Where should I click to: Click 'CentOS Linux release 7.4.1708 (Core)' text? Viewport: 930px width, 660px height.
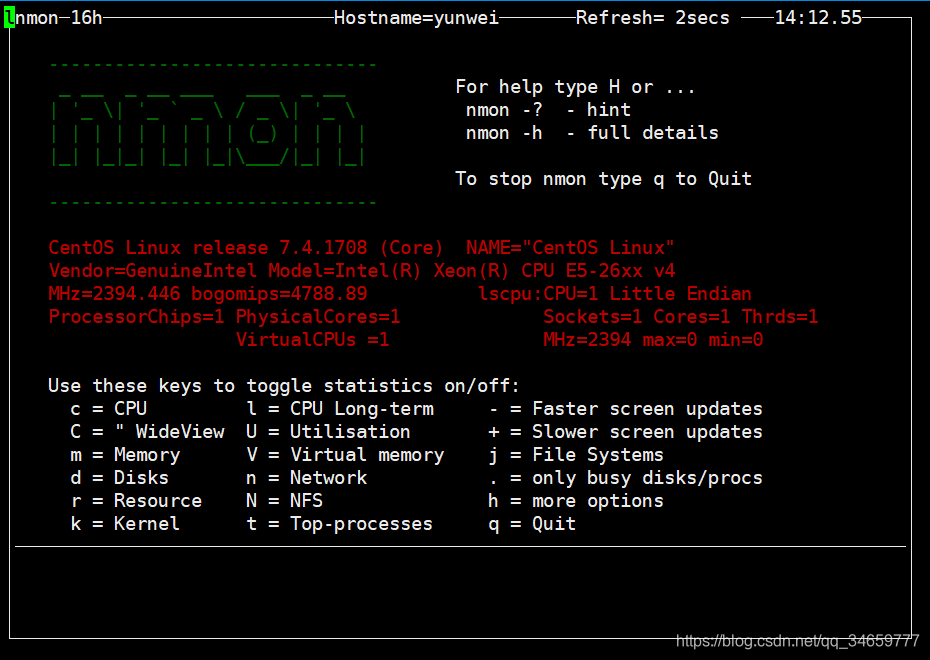coord(246,248)
